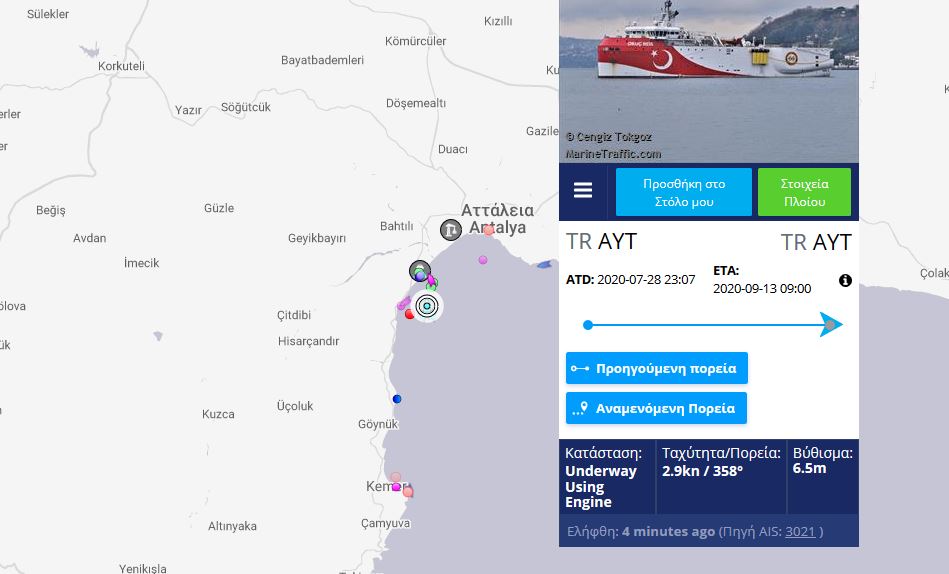Select the salmon vessel marker at Antalya
Viewport: 949px width, 574px height.
pos(488,230)
